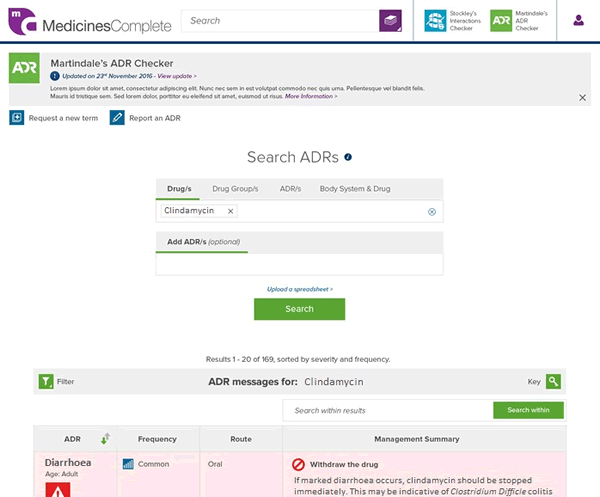Click the Report an ADR pencil icon
600x497 pixels.
point(117,118)
